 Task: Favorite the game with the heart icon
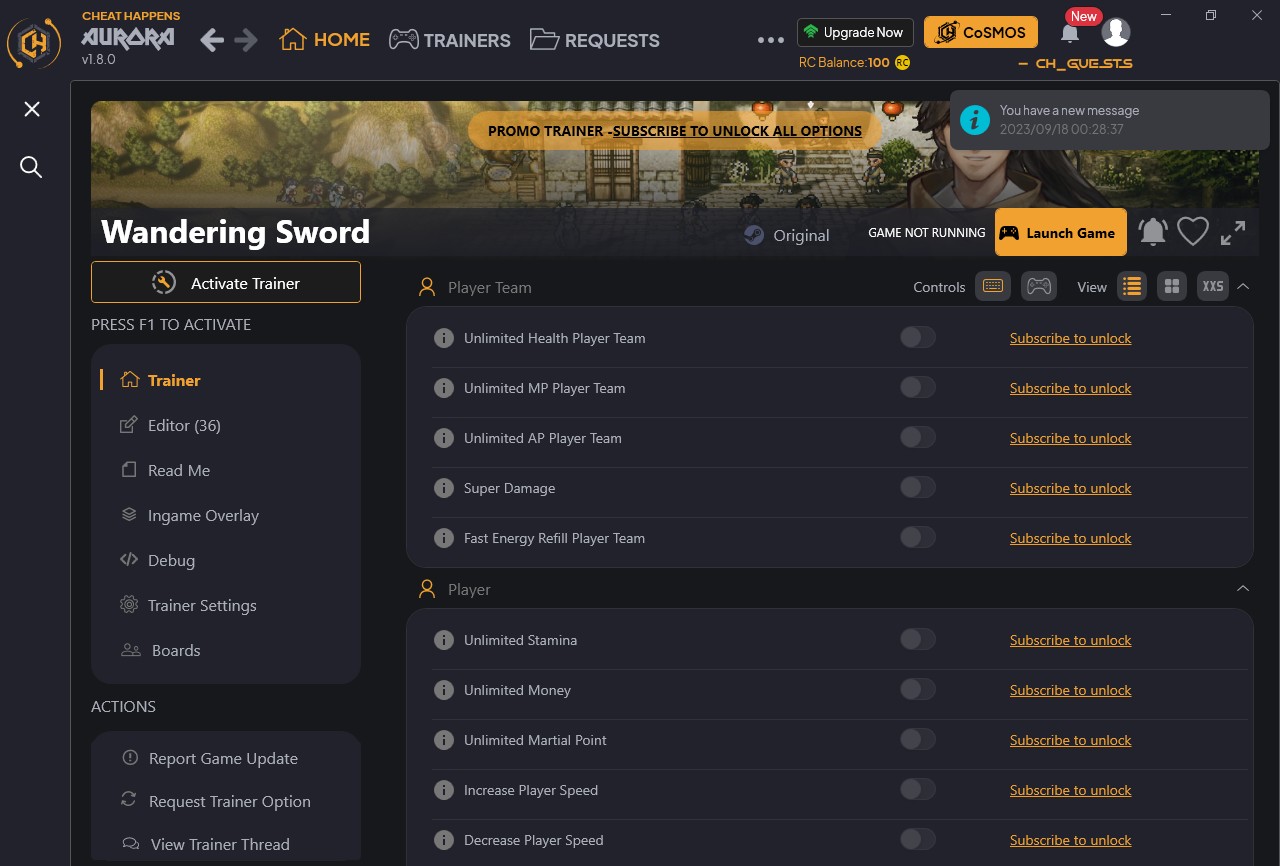pyautogui.click(x=1193, y=232)
